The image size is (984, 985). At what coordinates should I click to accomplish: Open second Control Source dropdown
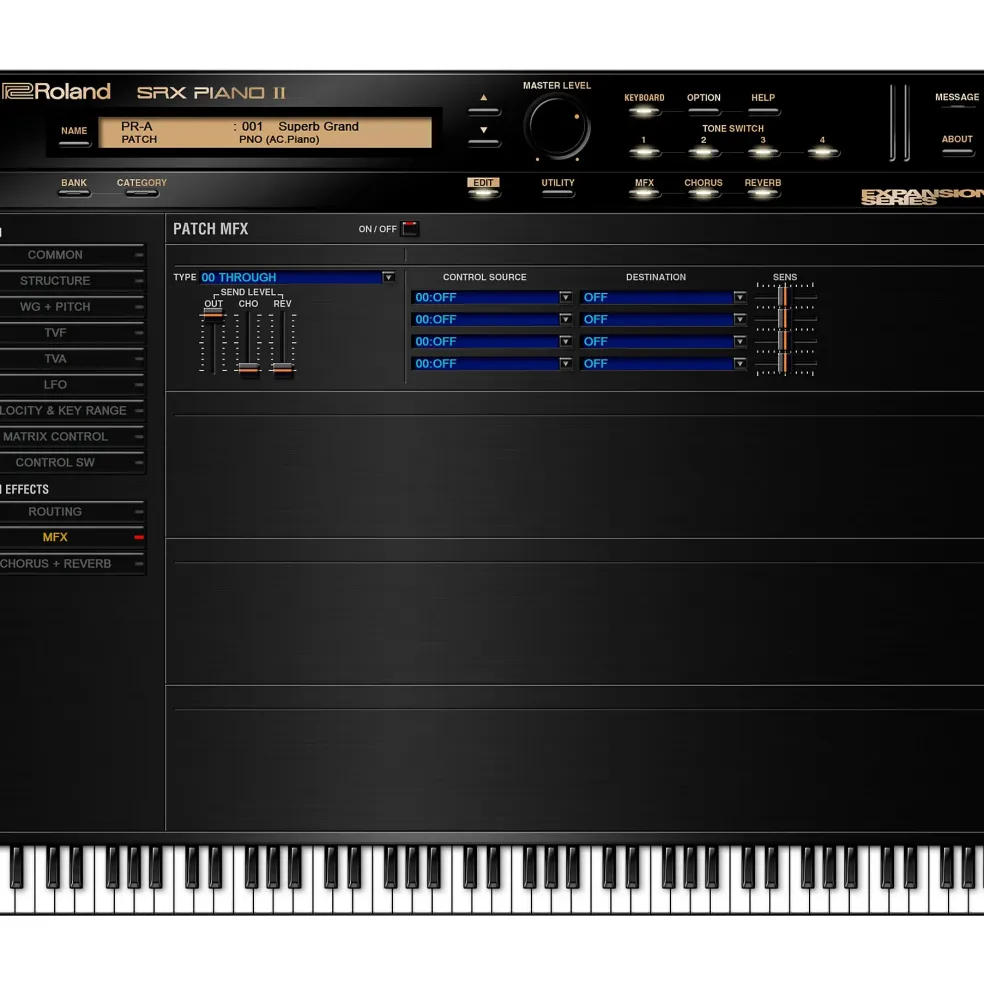click(x=565, y=319)
